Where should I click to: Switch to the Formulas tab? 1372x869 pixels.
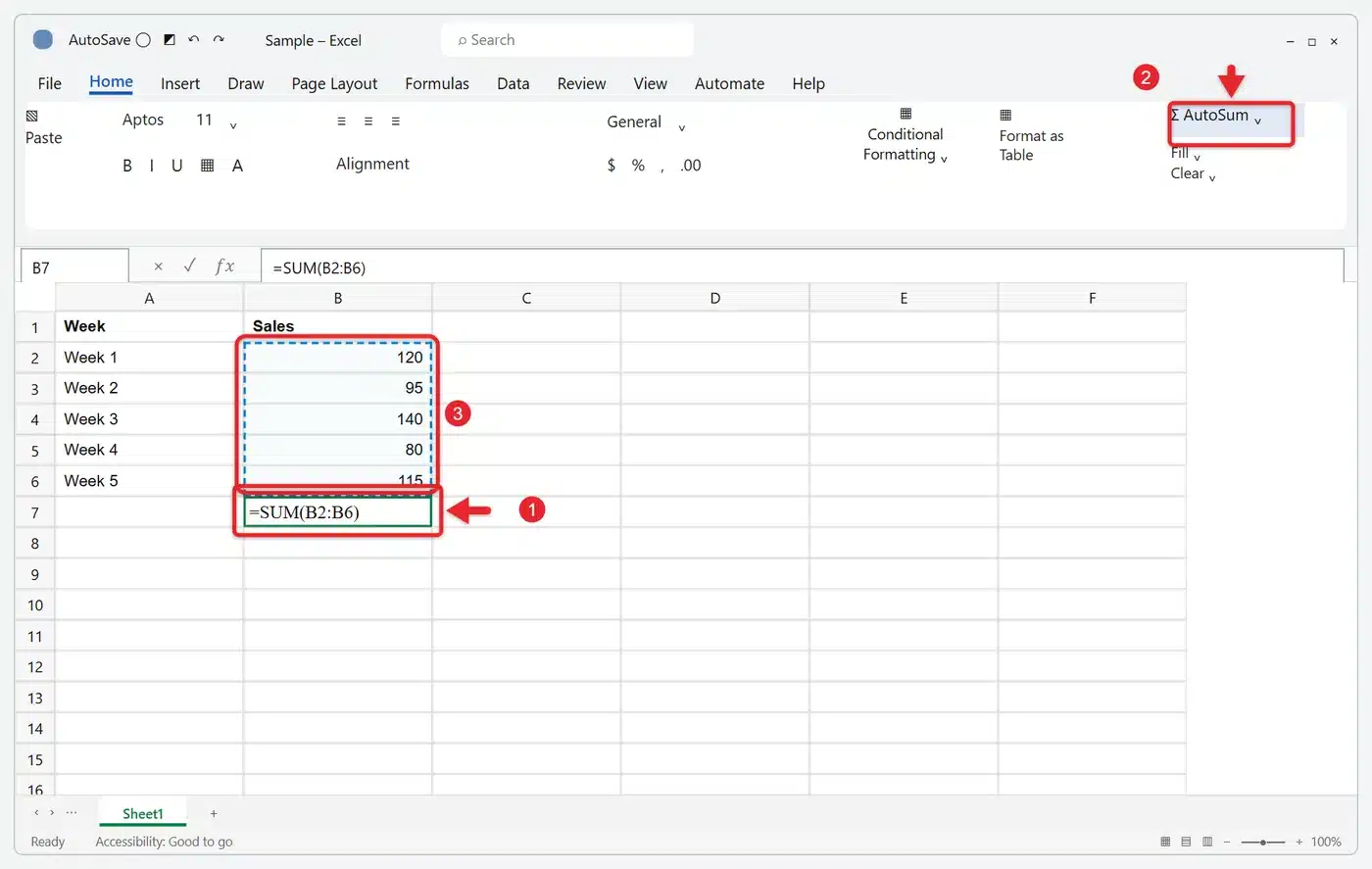437,84
